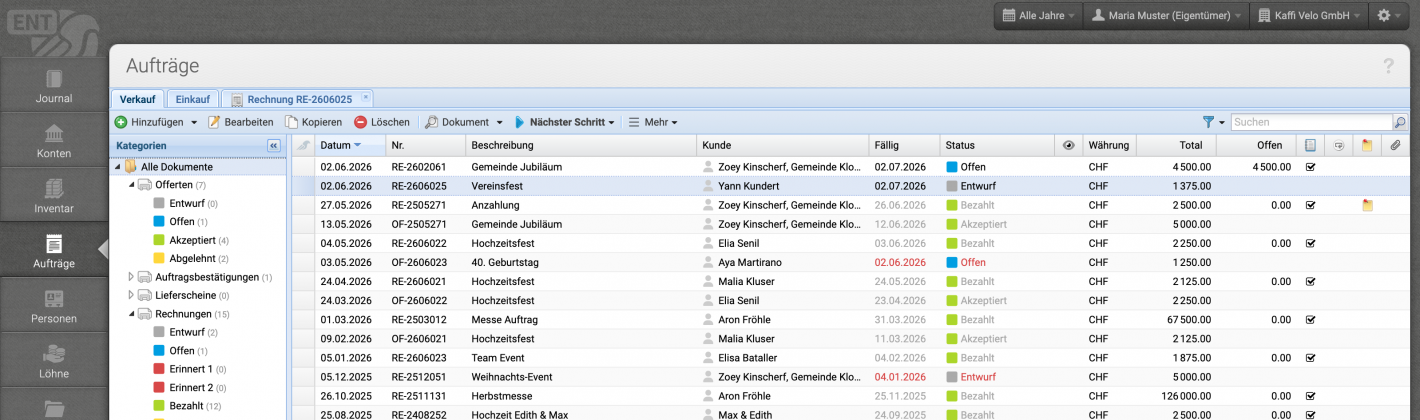The height and width of the screenshot is (420, 1420).
Task: Open the Alle Jahre year dropdown
Action: [1038, 16]
